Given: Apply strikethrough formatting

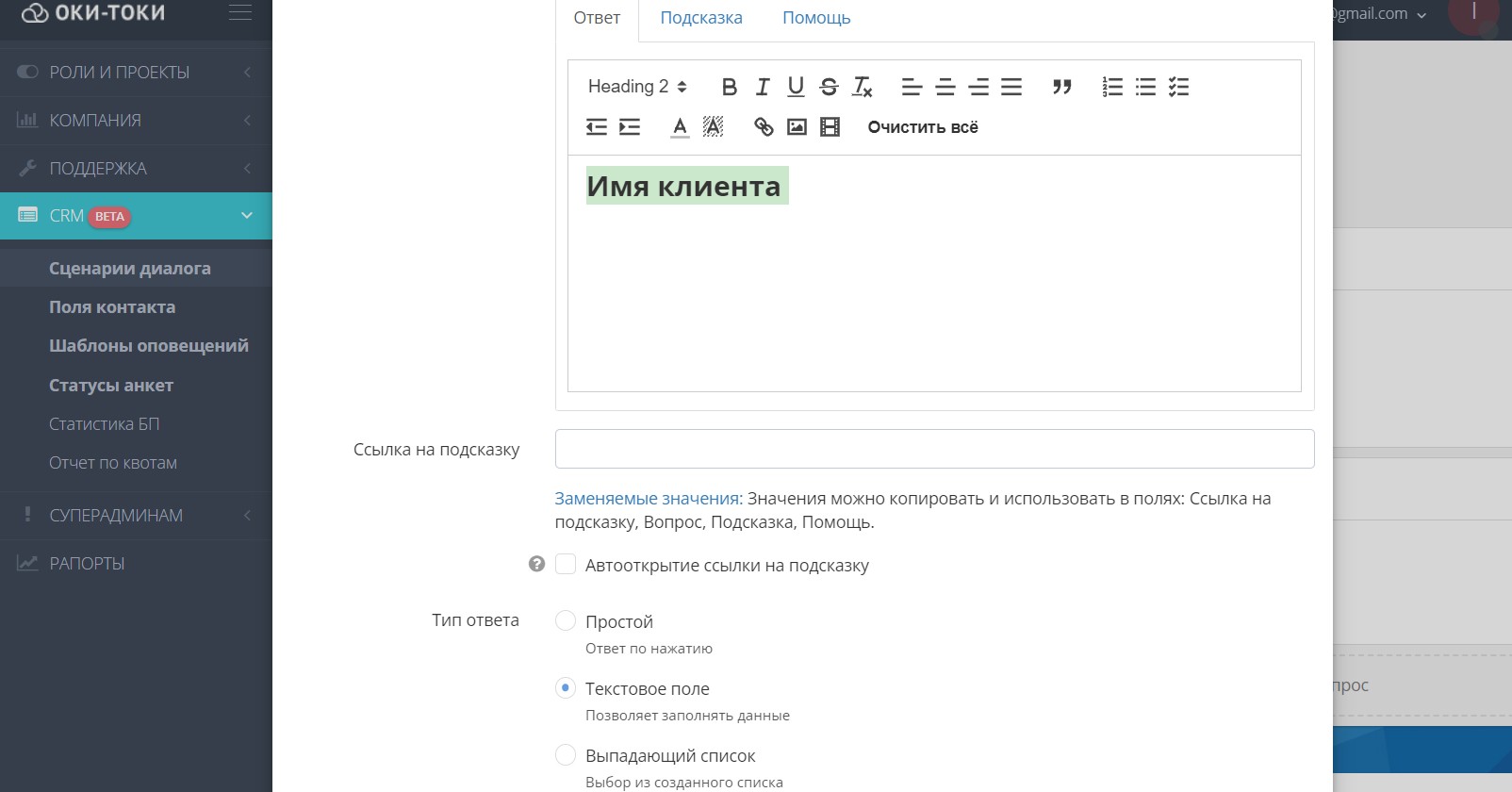Looking at the screenshot, I should [x=829, y=87].
